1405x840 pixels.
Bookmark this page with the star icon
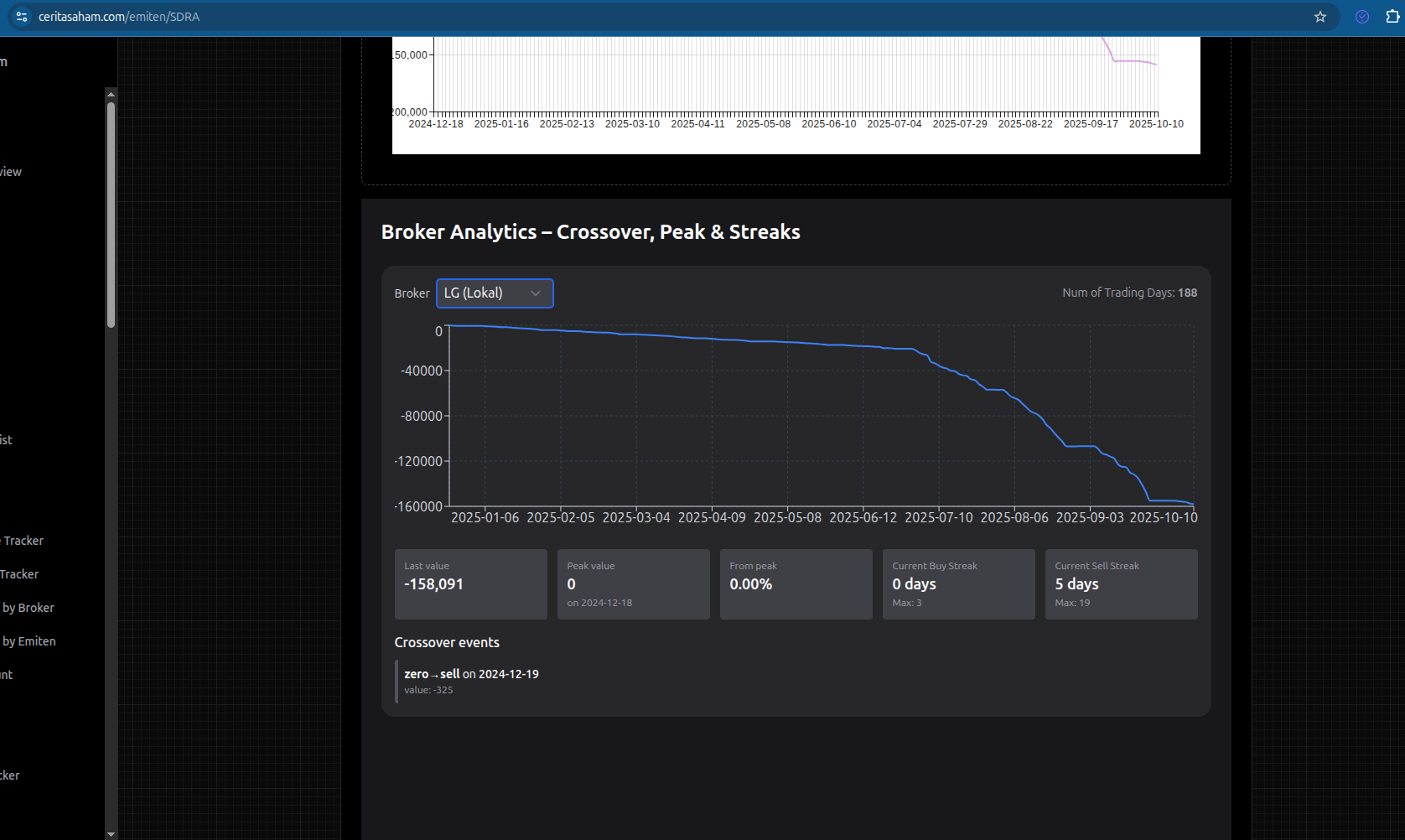point(1320,17)
